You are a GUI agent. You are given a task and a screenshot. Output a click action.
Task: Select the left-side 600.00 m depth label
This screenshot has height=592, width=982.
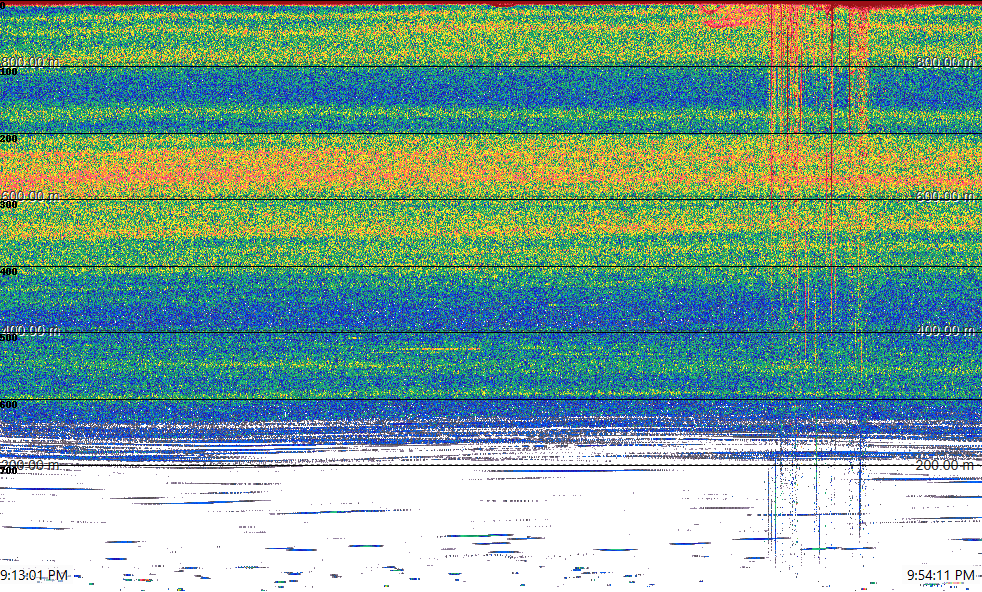pyautogui.click(x=30, y=195)
